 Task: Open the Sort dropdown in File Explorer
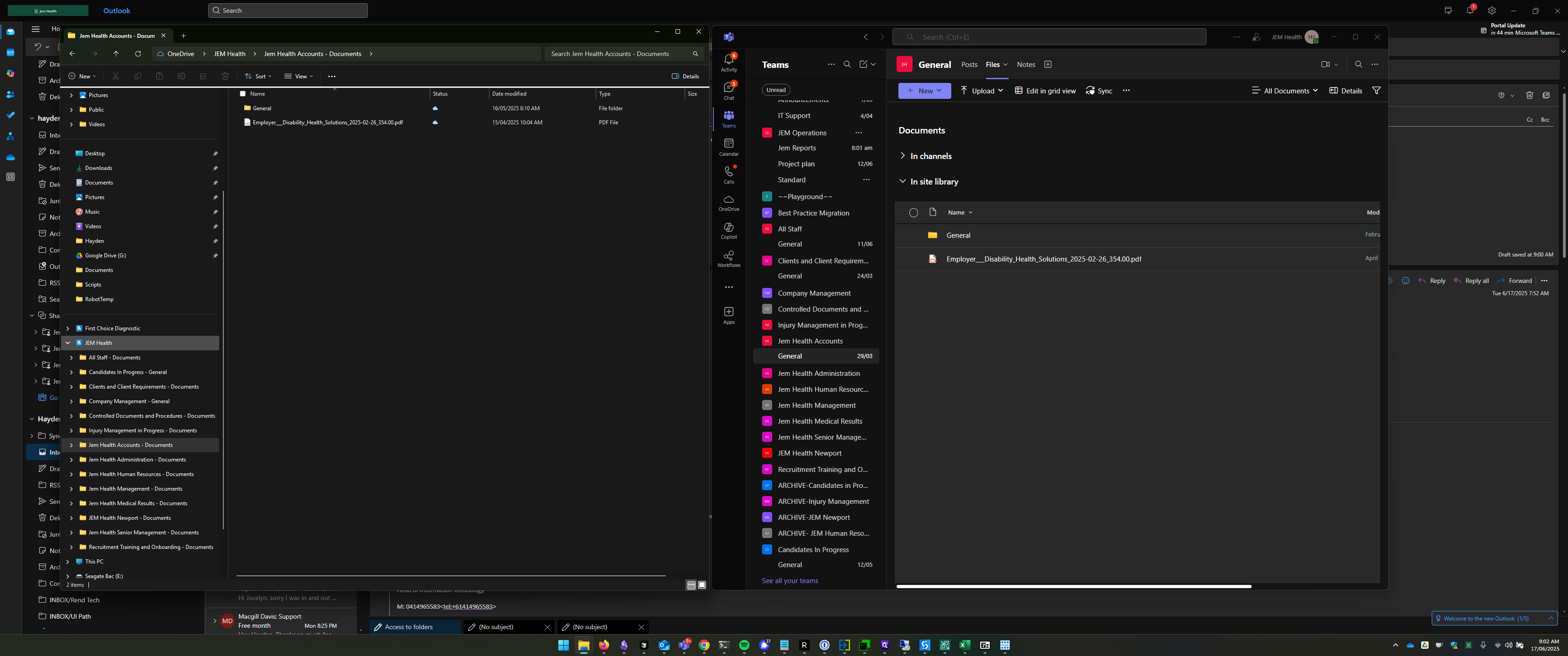click(x=258, y=77)
